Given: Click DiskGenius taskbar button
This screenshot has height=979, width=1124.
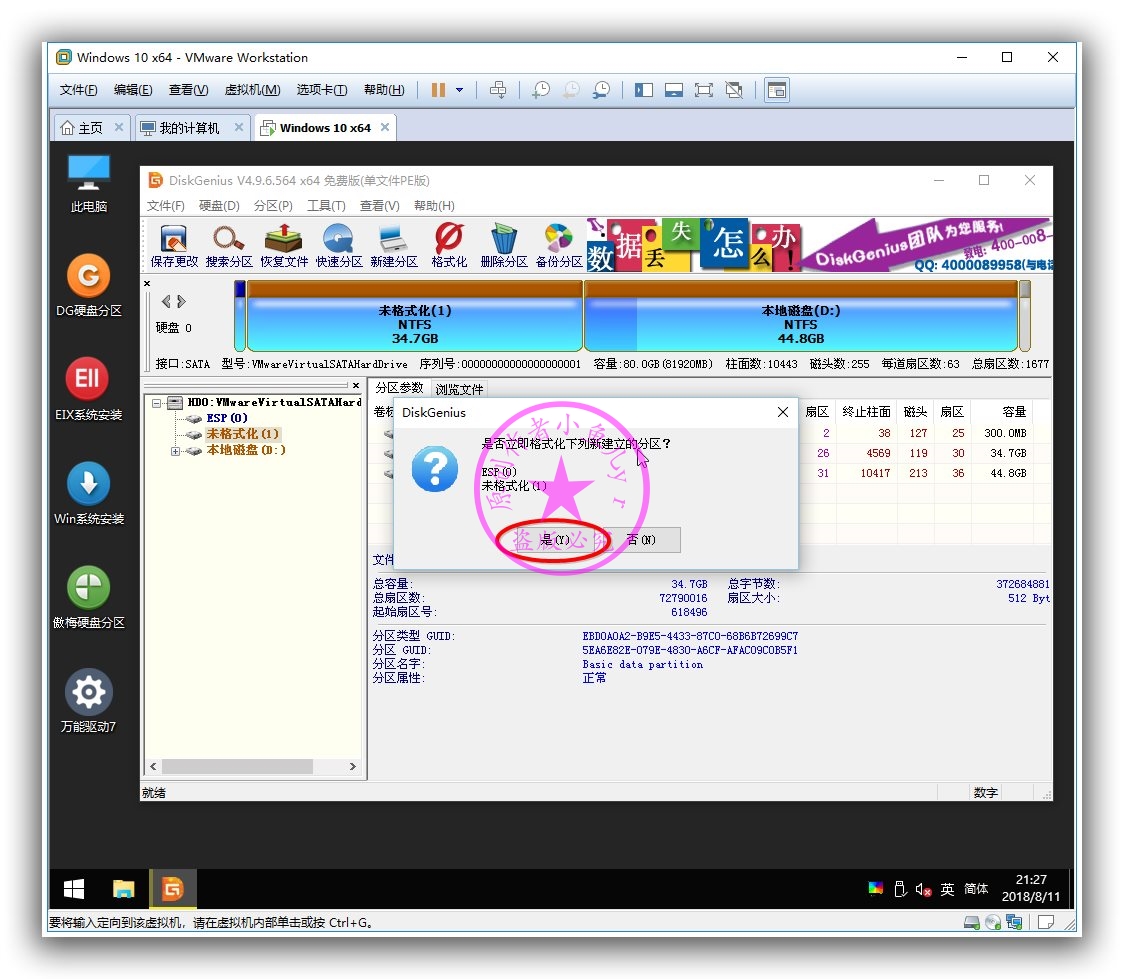Looking at the screenshot, I should coord(172,889).
